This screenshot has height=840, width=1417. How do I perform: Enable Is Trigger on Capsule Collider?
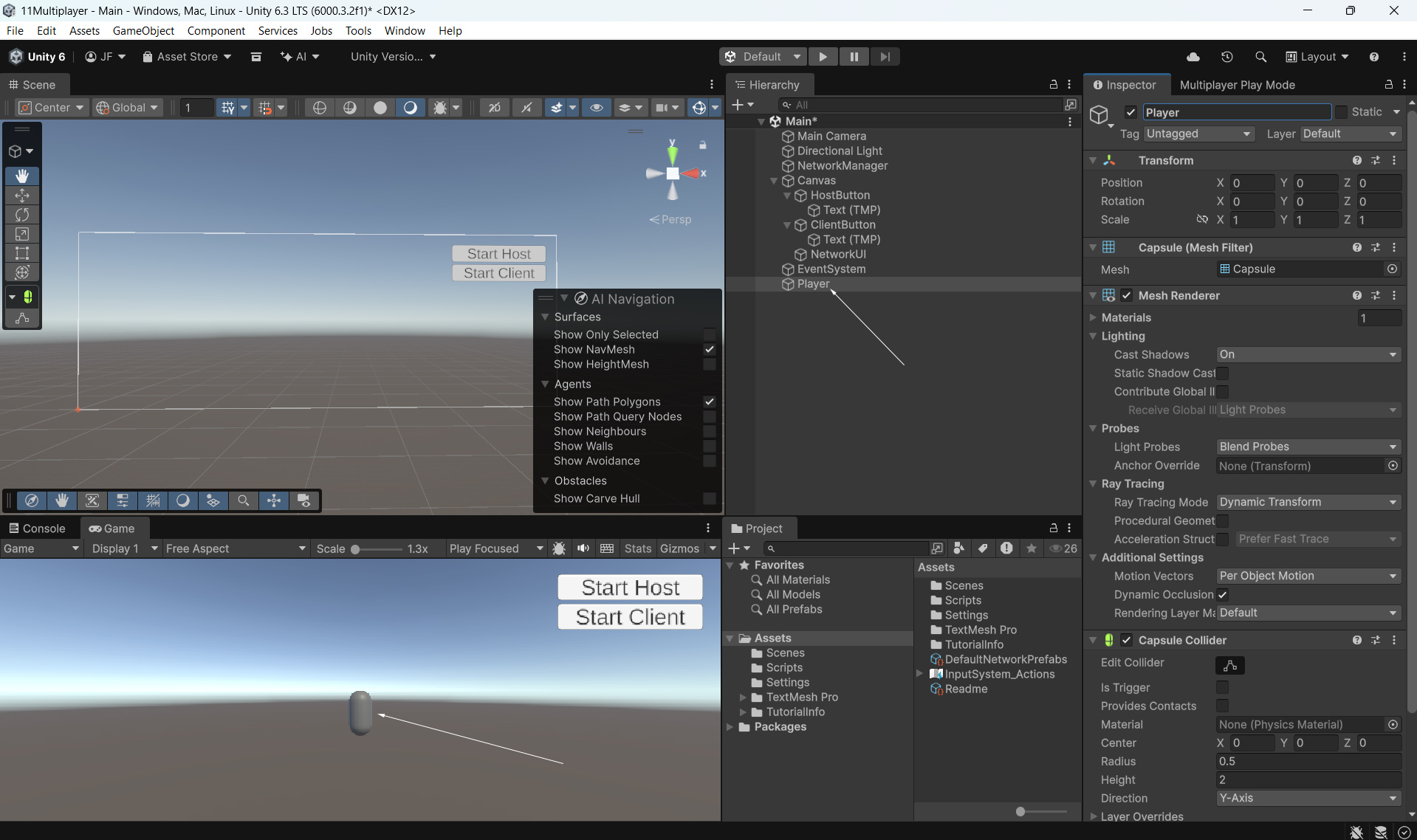tap(1223, 687)
